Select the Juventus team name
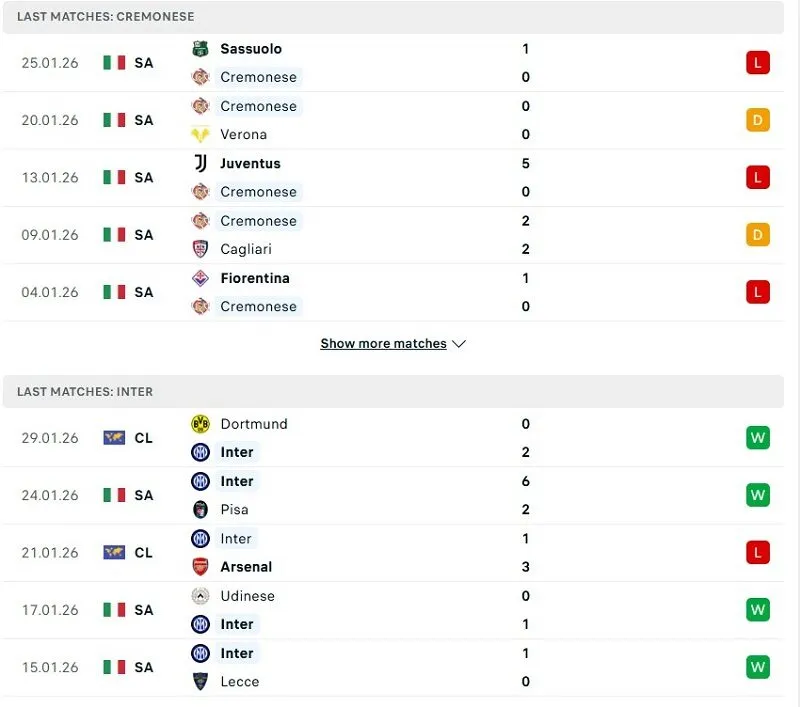 [x=250, y=163]
